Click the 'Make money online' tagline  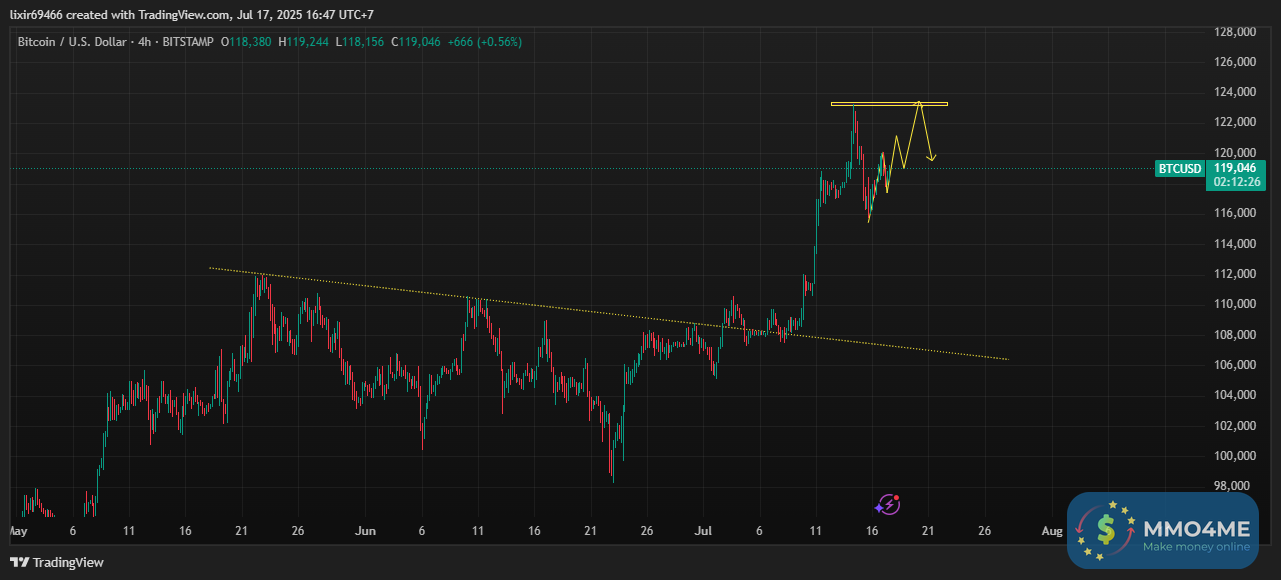[1196, 547]
